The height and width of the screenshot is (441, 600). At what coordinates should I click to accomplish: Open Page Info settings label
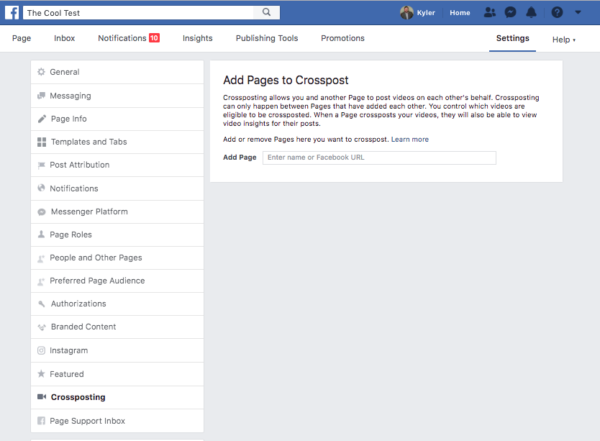pos(69,119)
